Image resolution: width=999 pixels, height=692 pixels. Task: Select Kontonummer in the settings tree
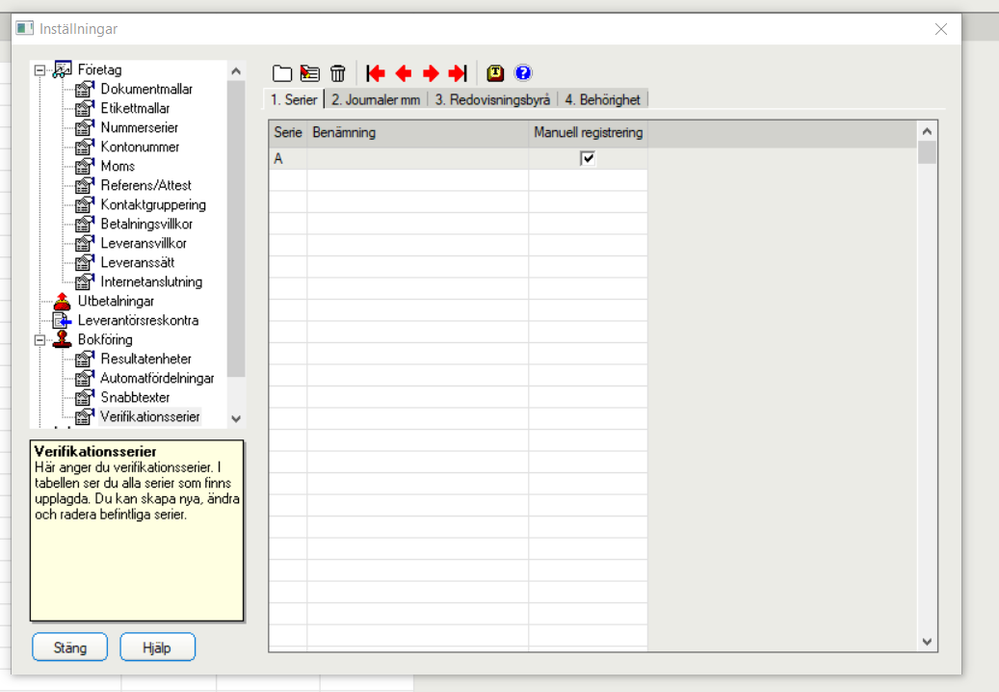coord(140,147)
